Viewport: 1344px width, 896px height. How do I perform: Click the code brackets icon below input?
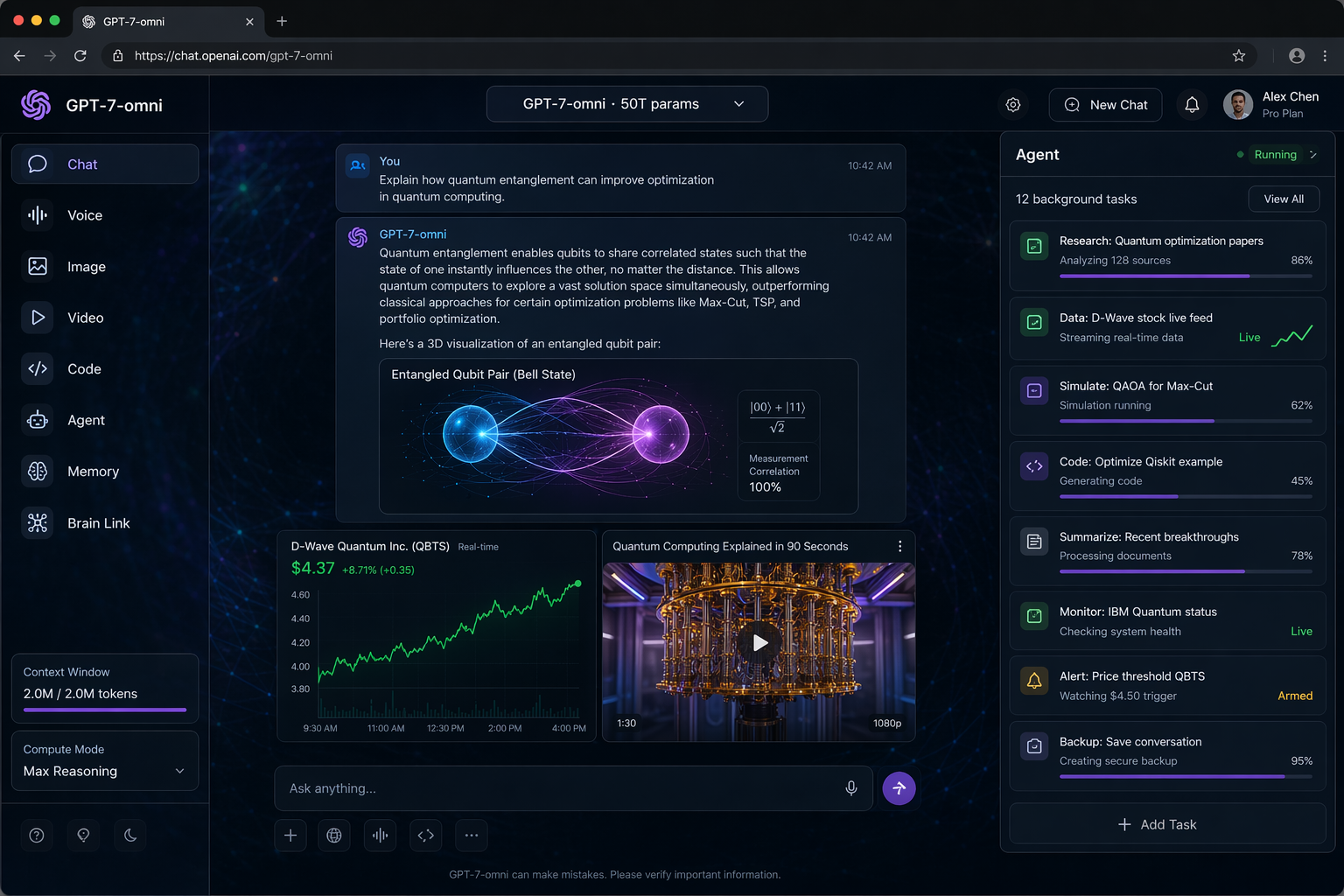tap(426, 836)
